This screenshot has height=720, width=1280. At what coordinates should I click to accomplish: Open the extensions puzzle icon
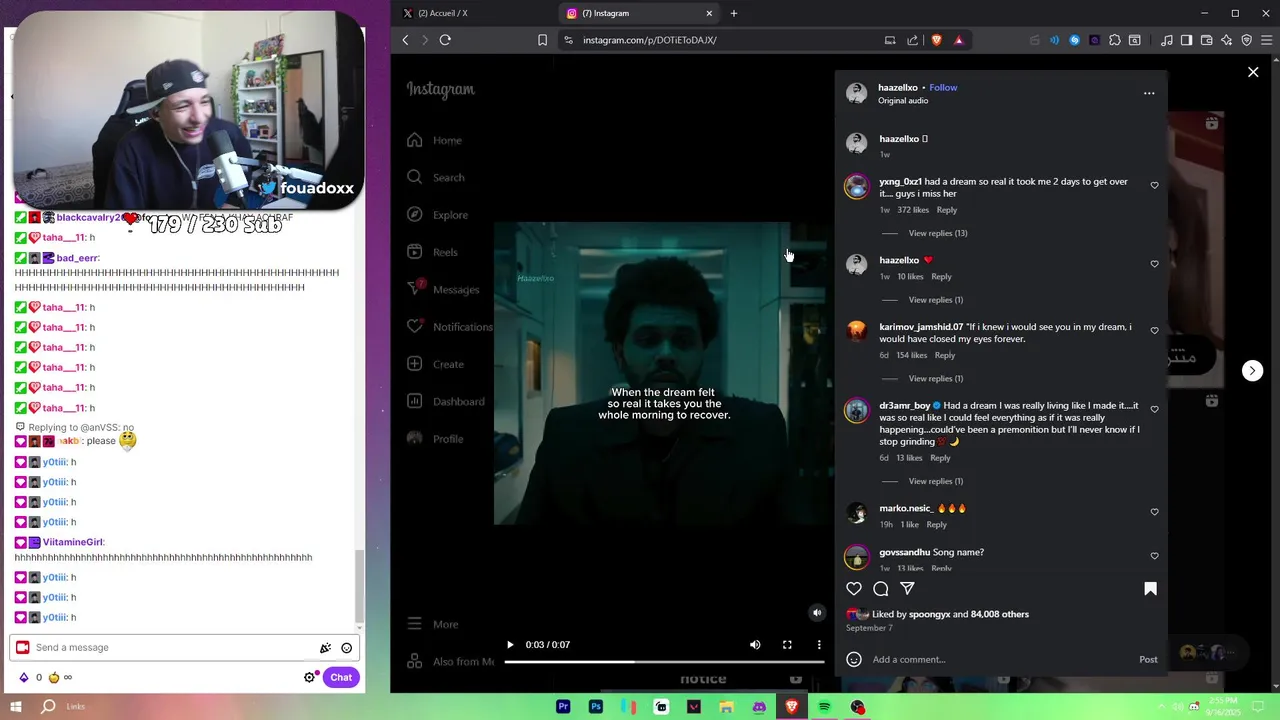pos(1115,40)
